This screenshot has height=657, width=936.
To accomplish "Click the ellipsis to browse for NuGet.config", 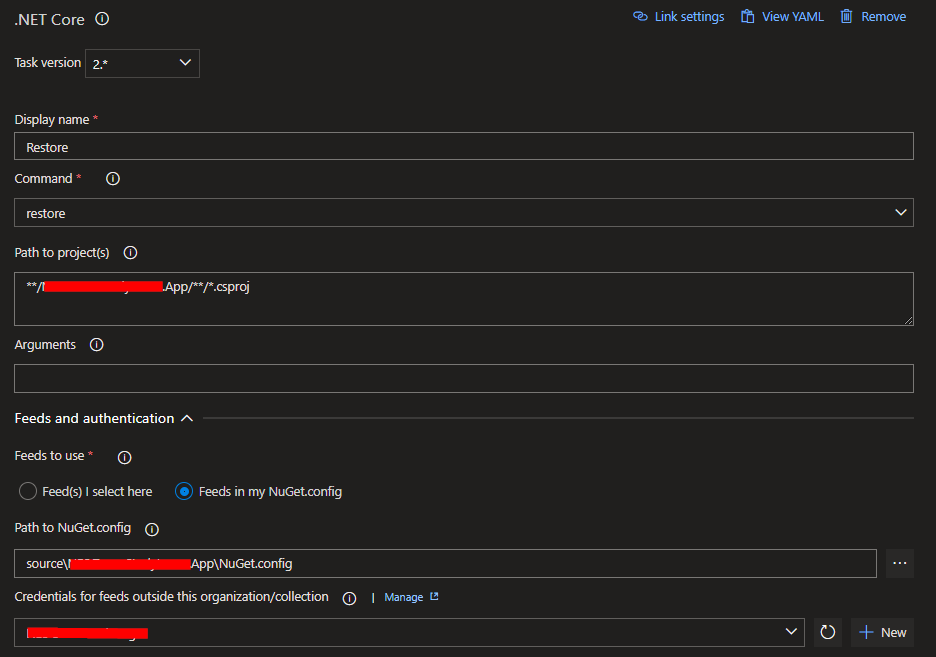I will click(x=899, y=563).
